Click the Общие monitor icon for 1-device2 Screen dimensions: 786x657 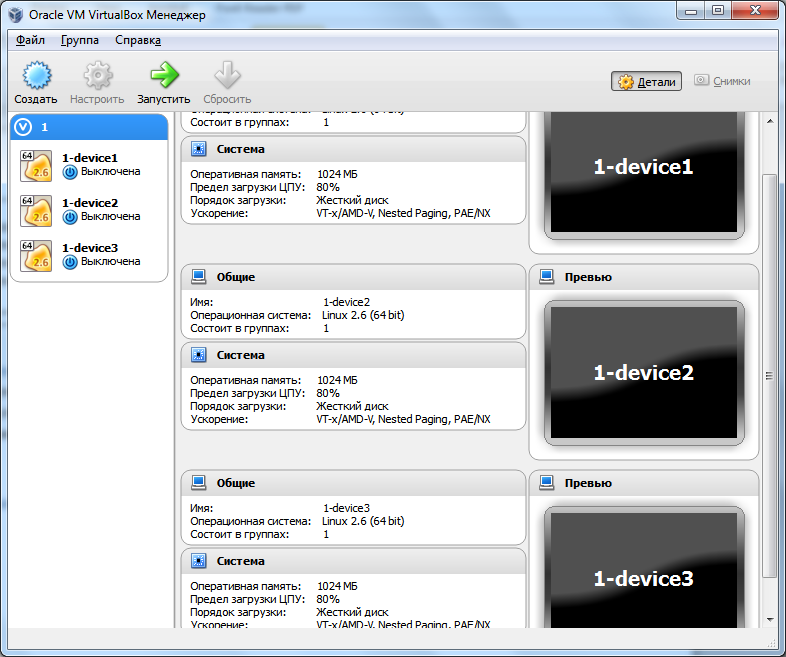pos(199,277)
